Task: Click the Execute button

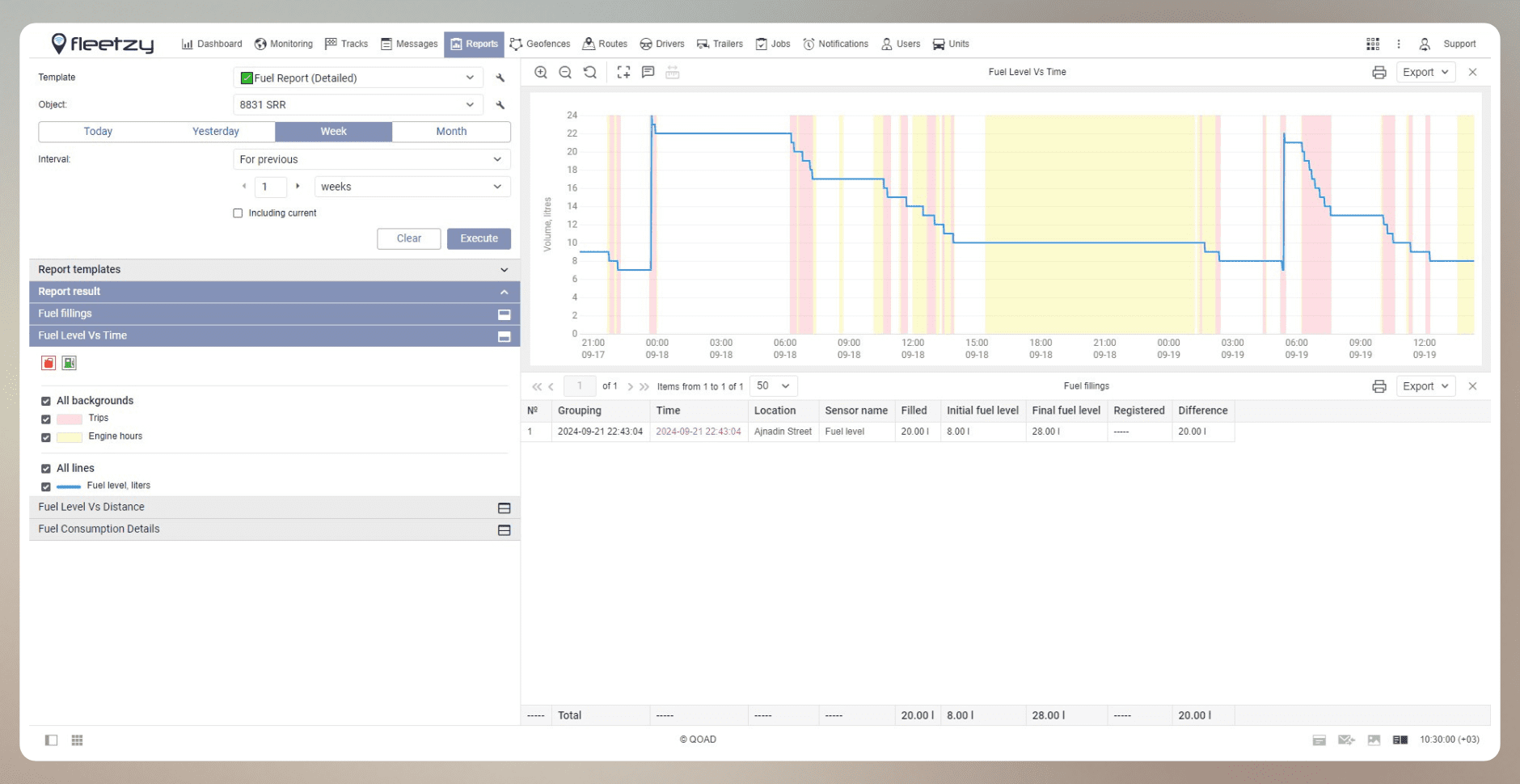Action: pyautogui.click(x=479, y=238)
